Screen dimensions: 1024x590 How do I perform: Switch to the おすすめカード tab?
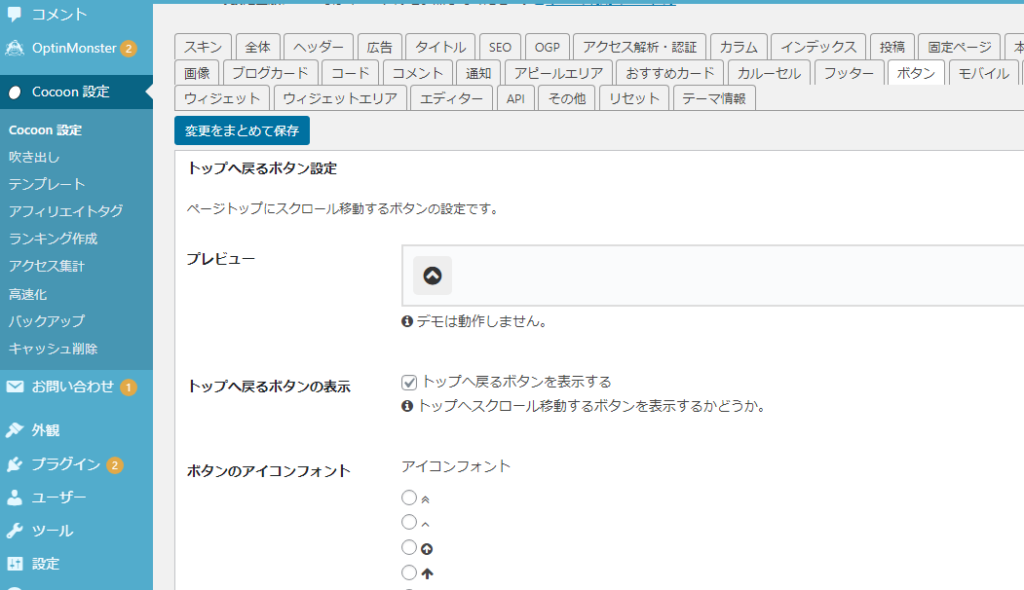coord(670,73)
